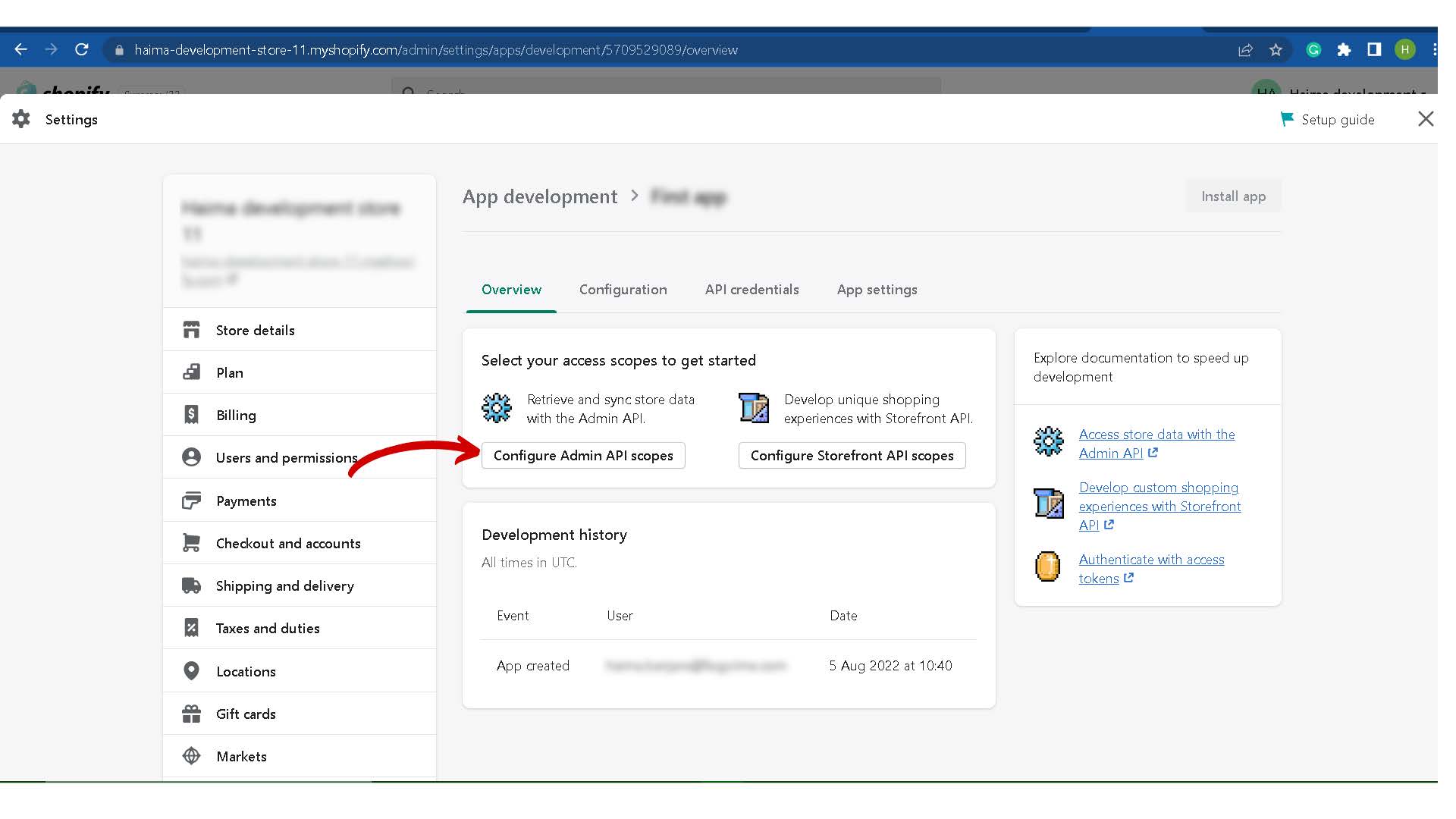1456x819 pixels.
Task: Click the Markets globe icon
Action: tap(191, 756)
